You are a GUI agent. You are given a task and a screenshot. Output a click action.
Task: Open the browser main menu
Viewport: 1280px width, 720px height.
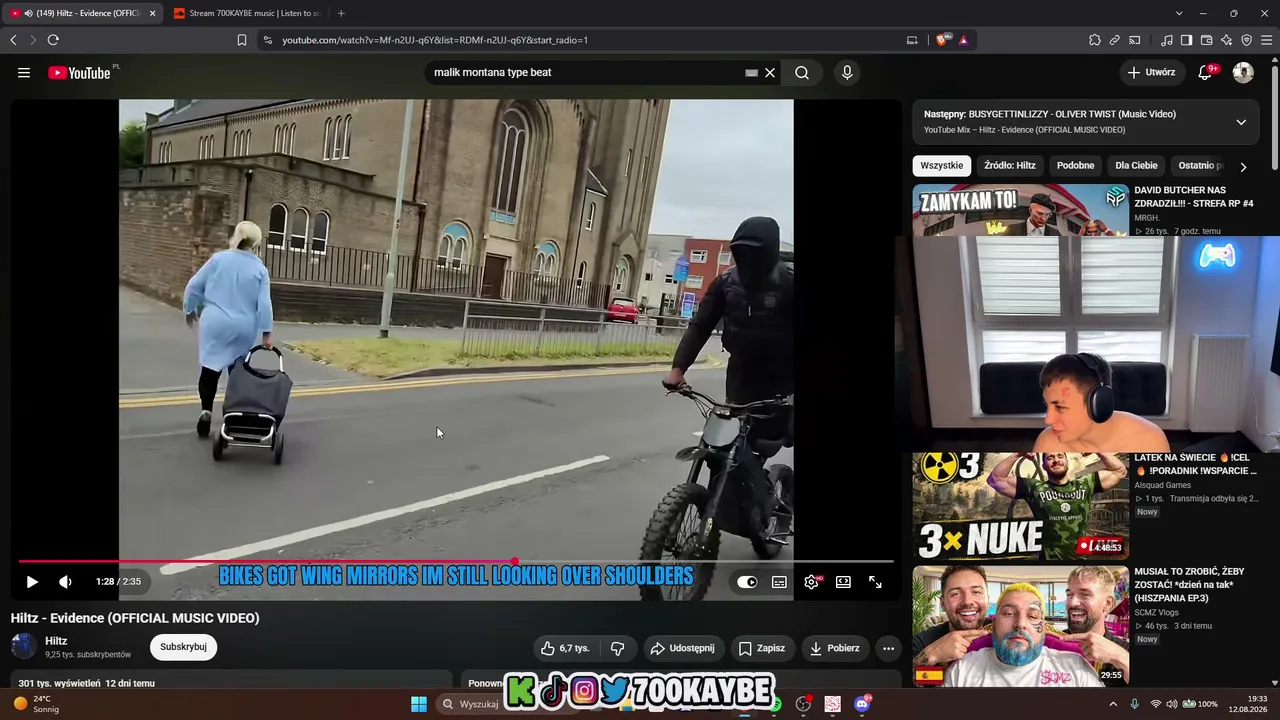coord(1267,40)
